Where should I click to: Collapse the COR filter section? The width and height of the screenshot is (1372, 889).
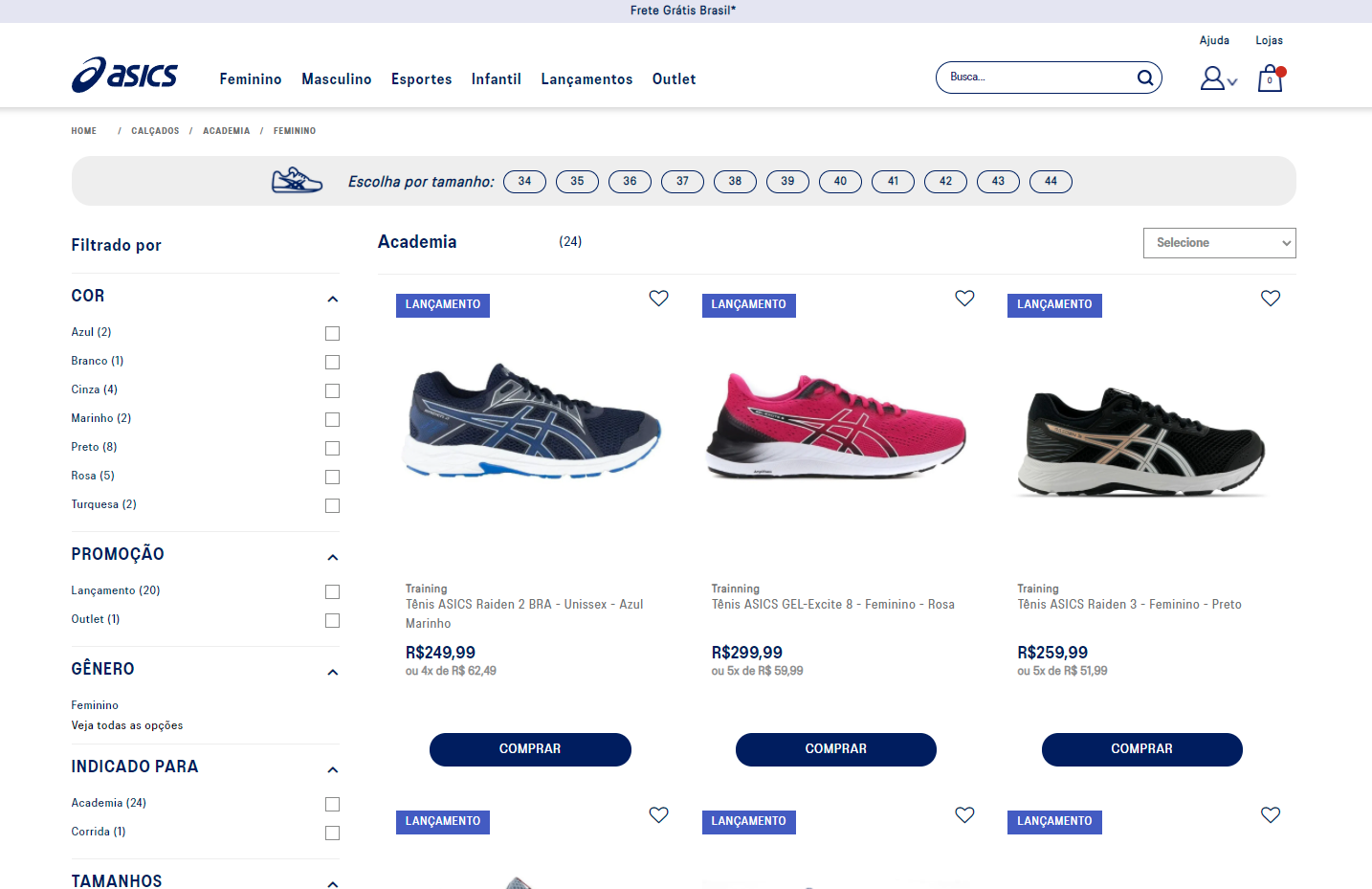point(332,300)
